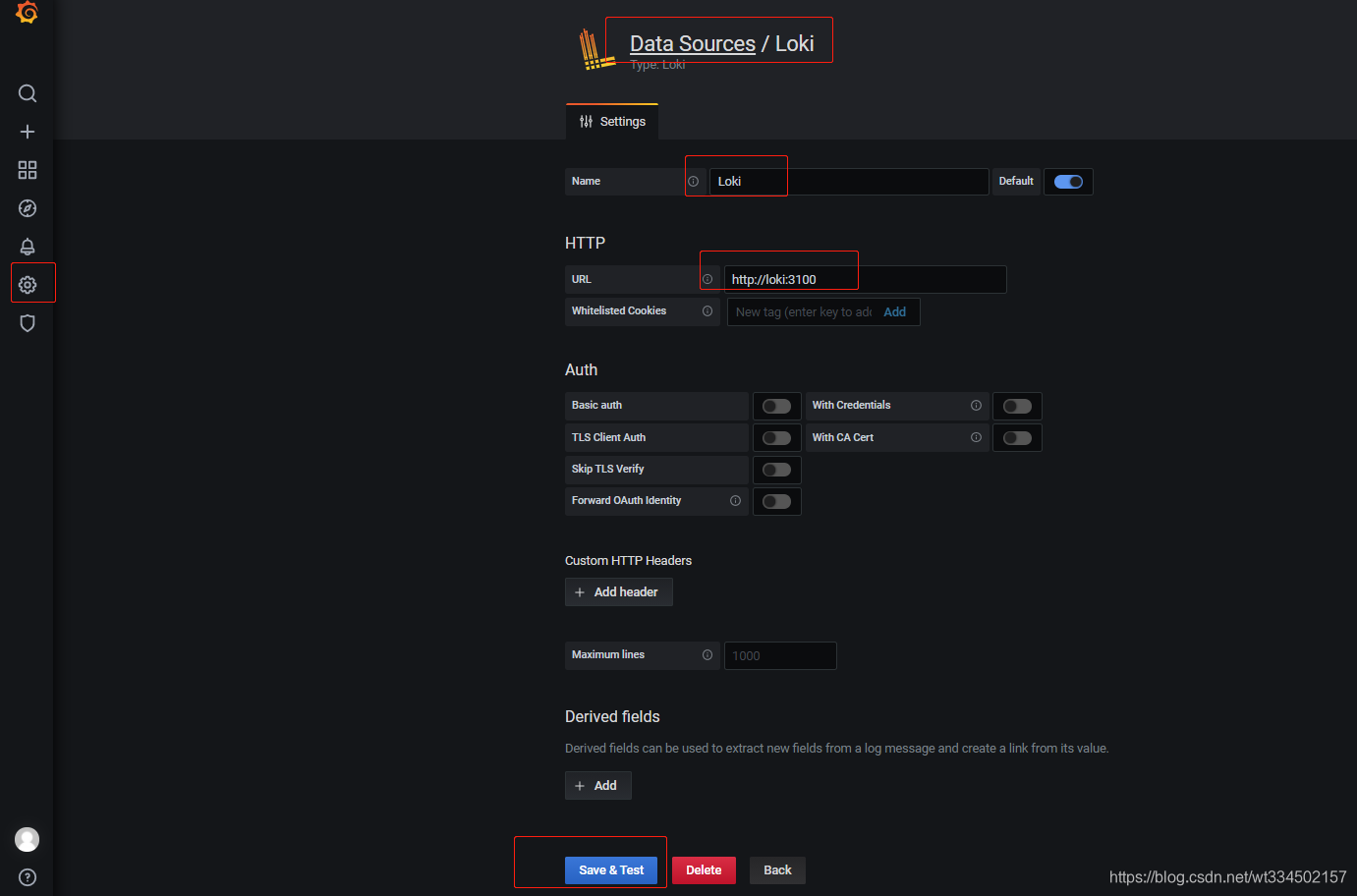1357x896 pixels.
Task: Click the With Credentials info icon
Action: 976,406
